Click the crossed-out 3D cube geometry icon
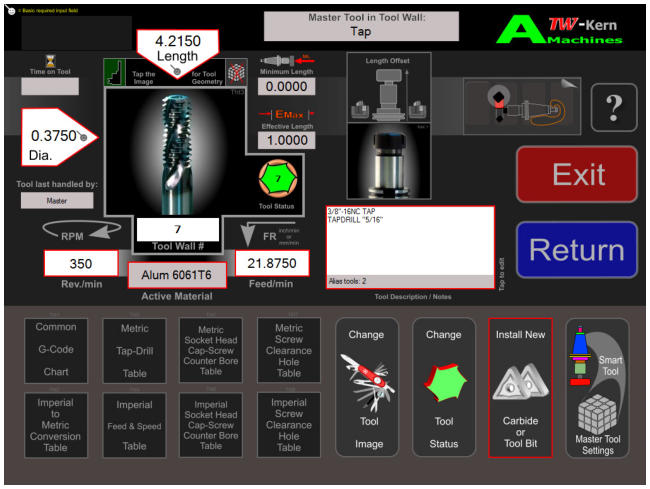Image resolution: width=650 pixels, height=489 pixels. tap(236, 73)
